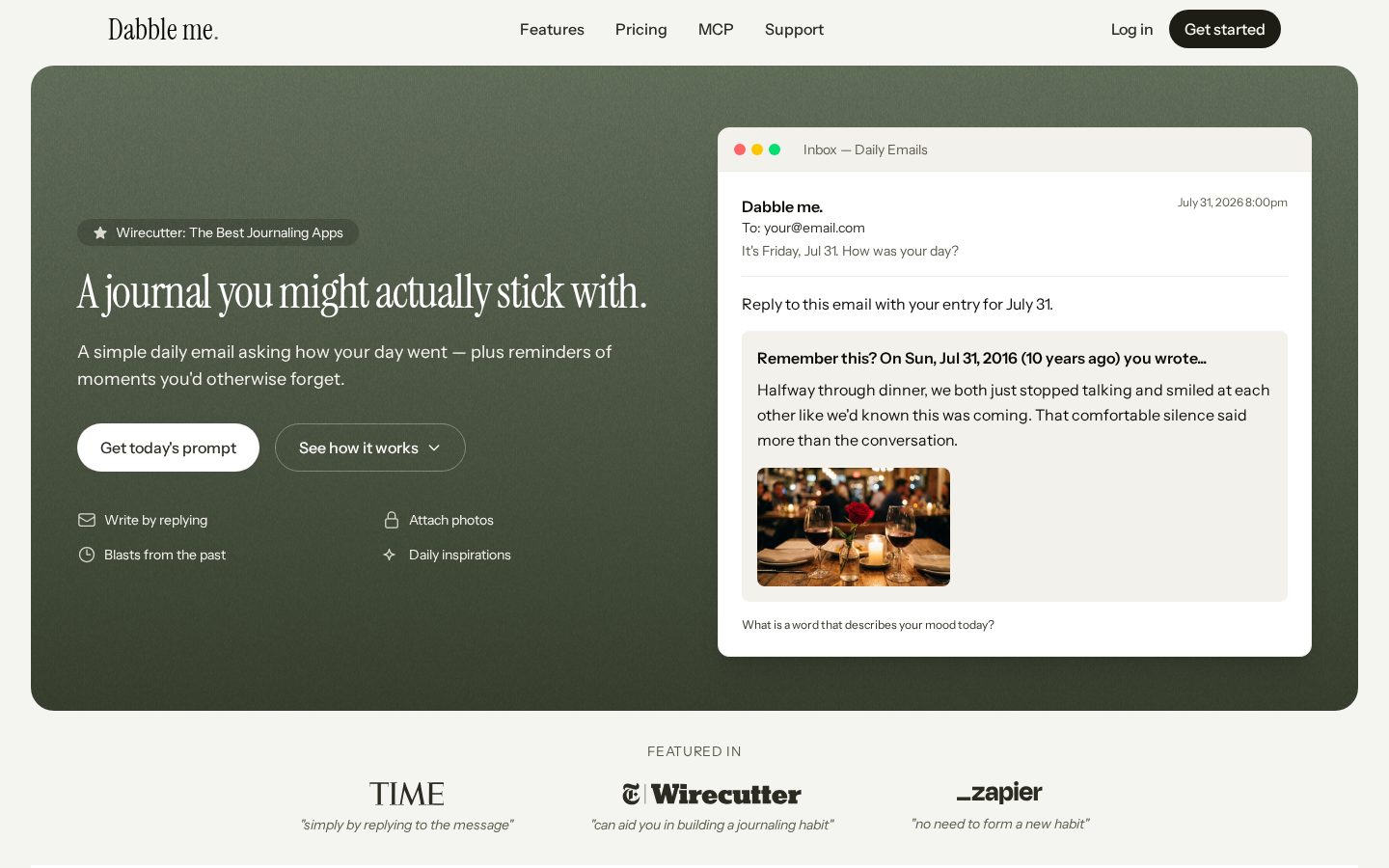Screen dimensions: 1389x868
Task: Click the Inbox — Daily Emails title
Action: [x=865, y=149]
